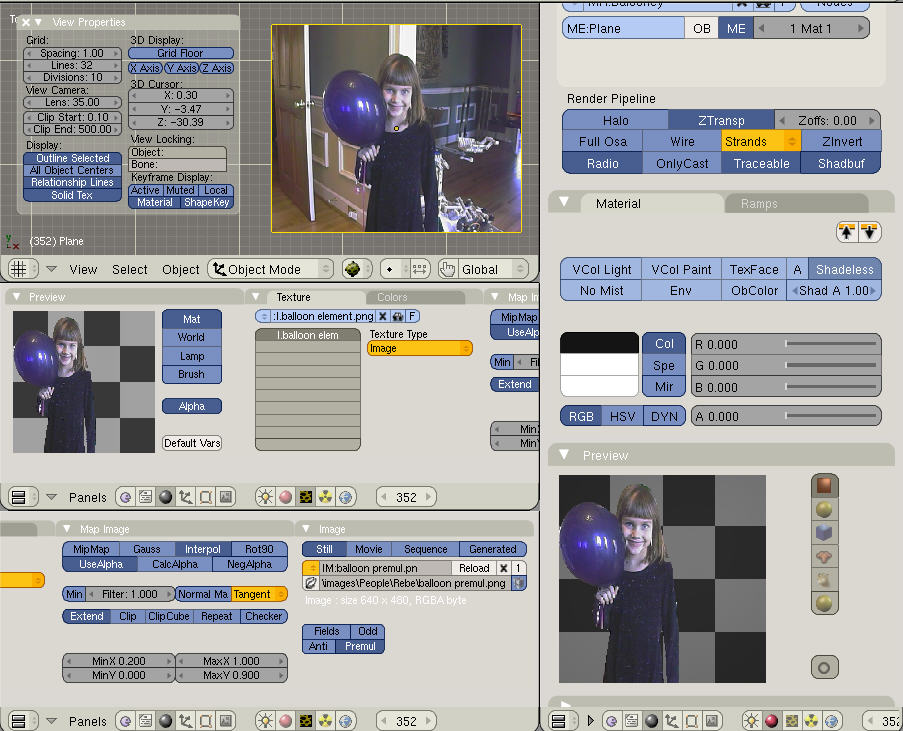
Task: Select Generated image source
Action: 493,549
